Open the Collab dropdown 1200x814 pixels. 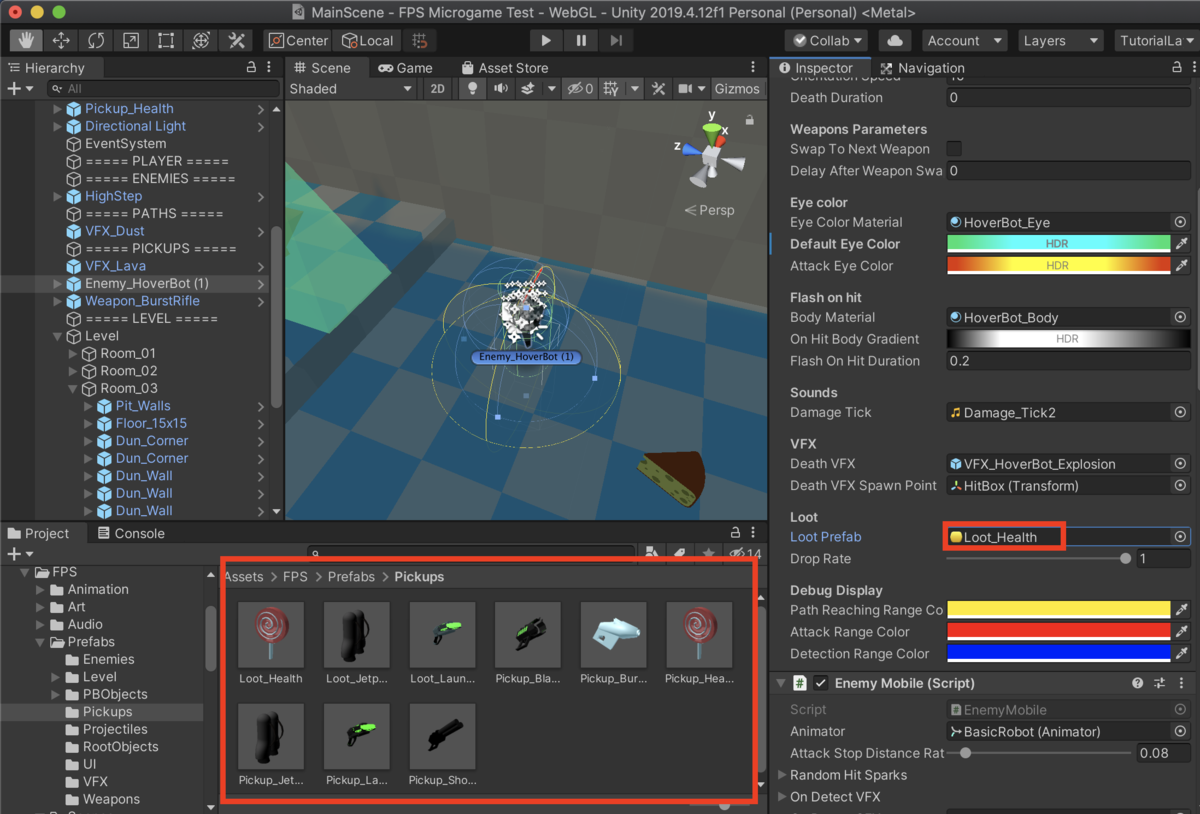(x=827, y=41)
